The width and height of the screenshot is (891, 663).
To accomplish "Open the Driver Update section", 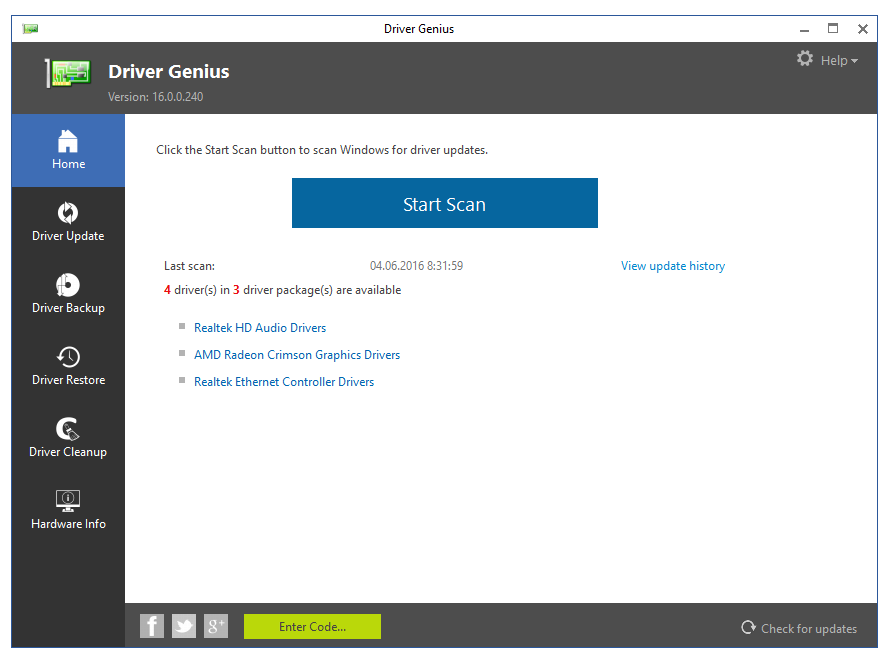I will (68, 222).
